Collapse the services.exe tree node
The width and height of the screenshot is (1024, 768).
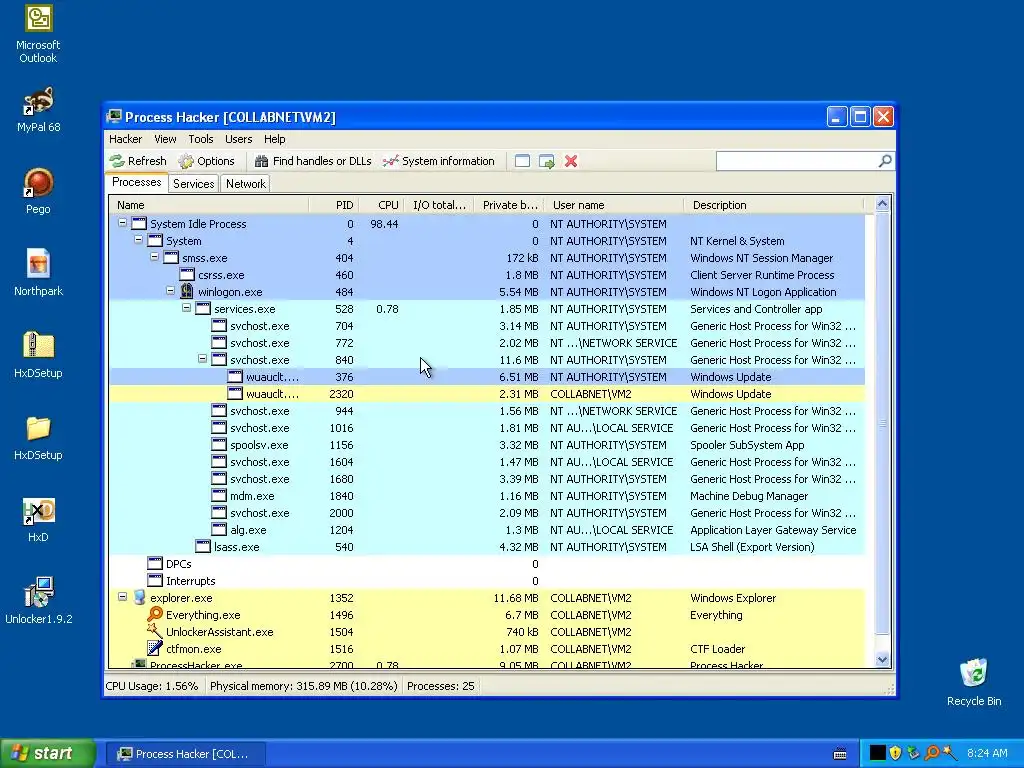pos(186,308)
